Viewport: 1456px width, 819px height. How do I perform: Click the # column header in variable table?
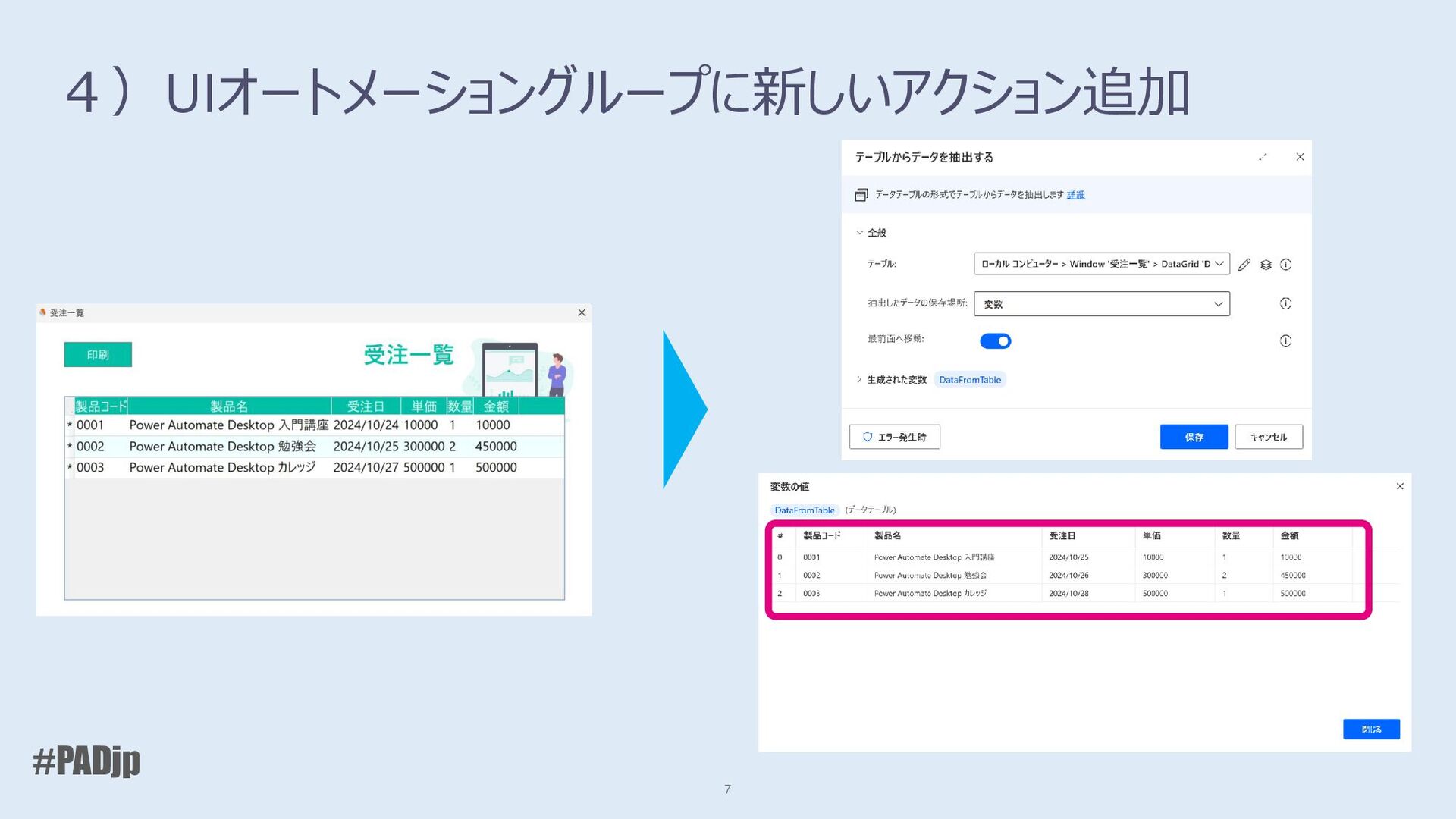(780, 536)
